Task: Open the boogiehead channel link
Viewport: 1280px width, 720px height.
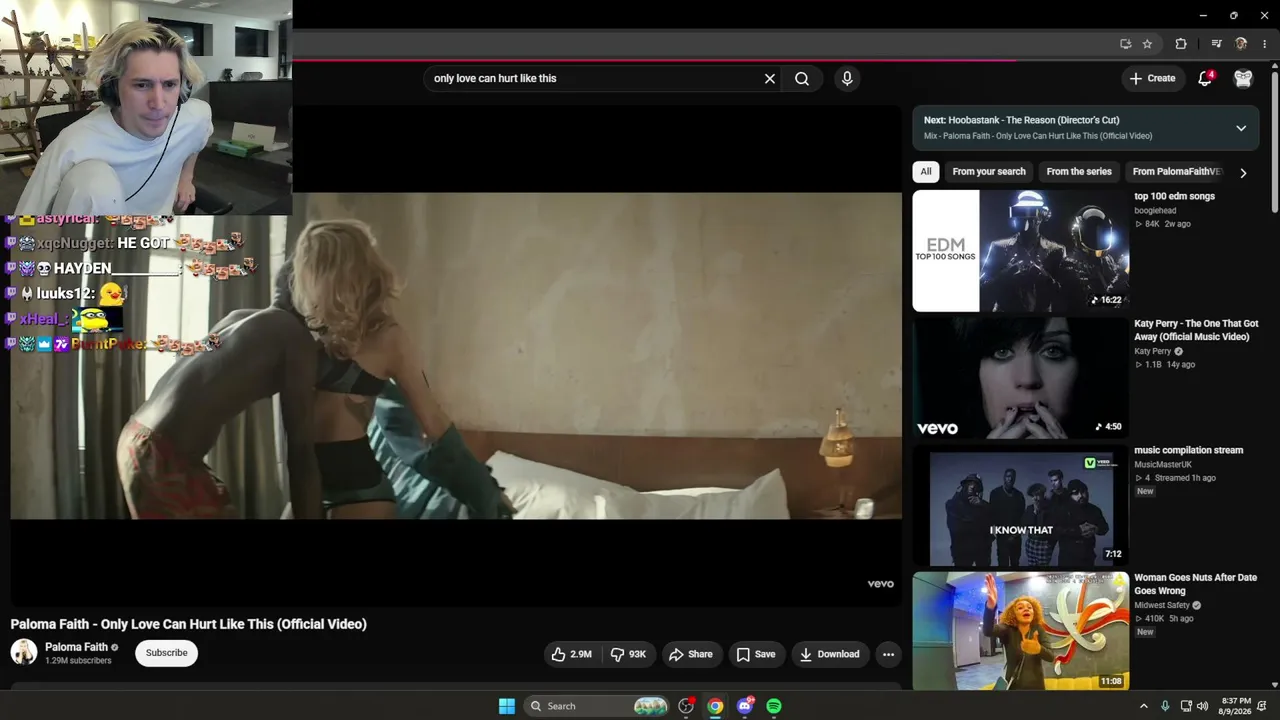Action: coord(1155,211)
